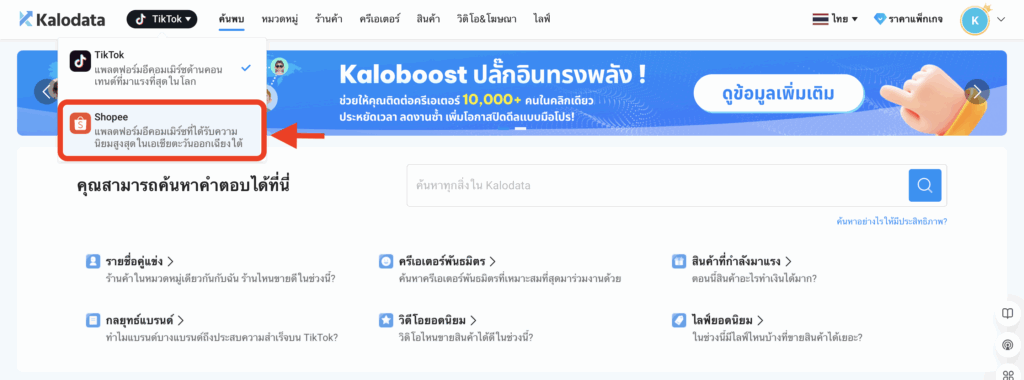
Task: Click text ทำไมแบรนด์บางแบรนด์ถึงประสบความสำเร็จบน TikTok?
Action: click(221, 338)
